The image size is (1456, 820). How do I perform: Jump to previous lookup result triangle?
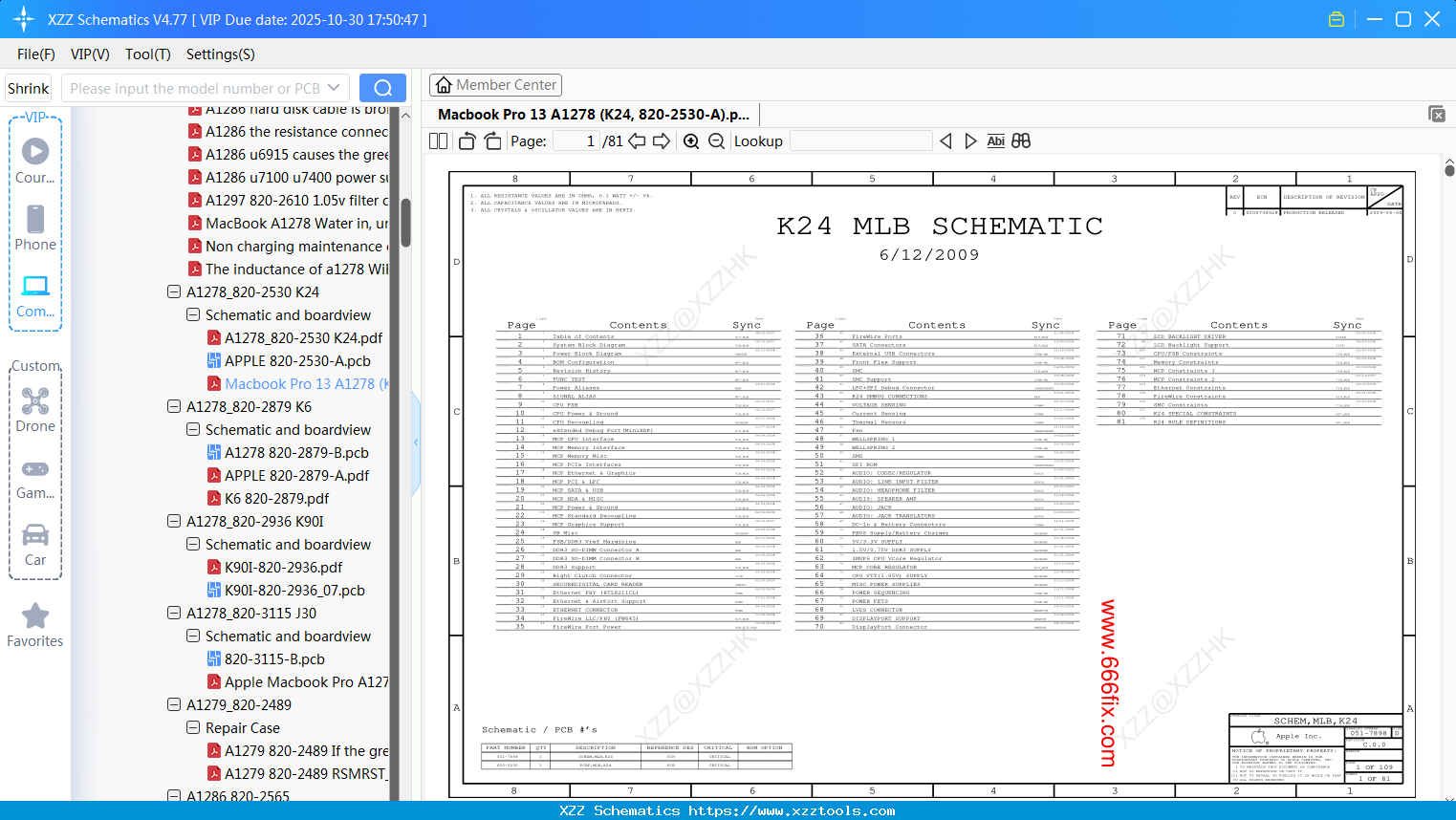(945, 141)
